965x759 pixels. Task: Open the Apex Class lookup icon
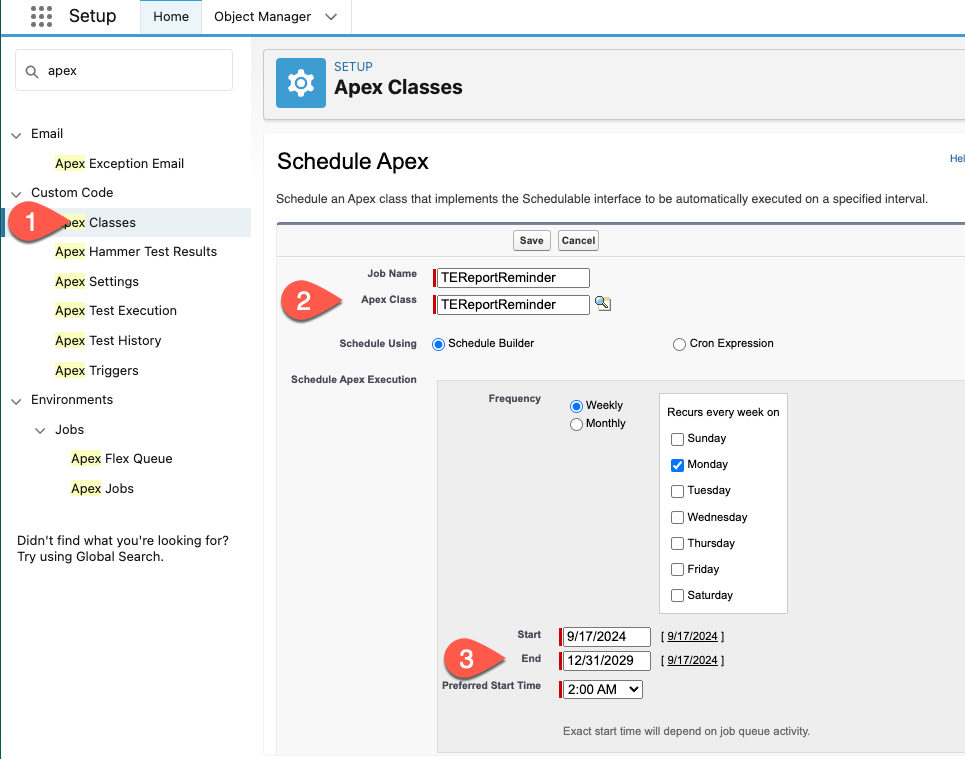[x=603, y=303]
